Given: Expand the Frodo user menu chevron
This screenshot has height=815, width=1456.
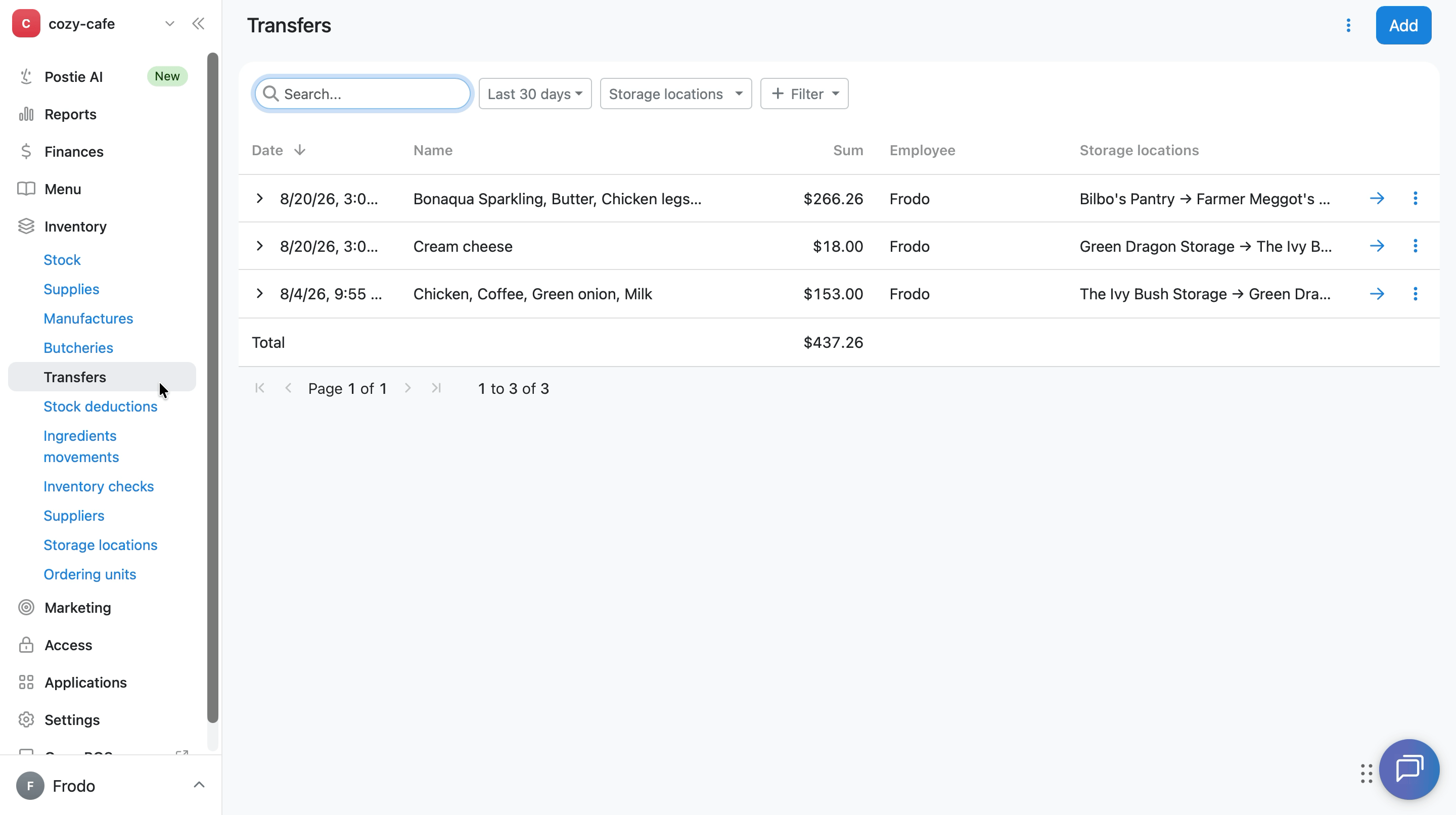Looking at the screenshot, I should tap(199, 785).
